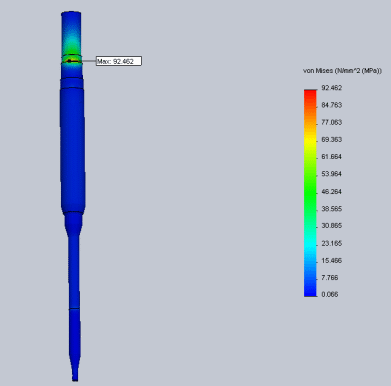Click the 69.363 legend value
This screenshot has width=391, height=386.
(331, 139)
